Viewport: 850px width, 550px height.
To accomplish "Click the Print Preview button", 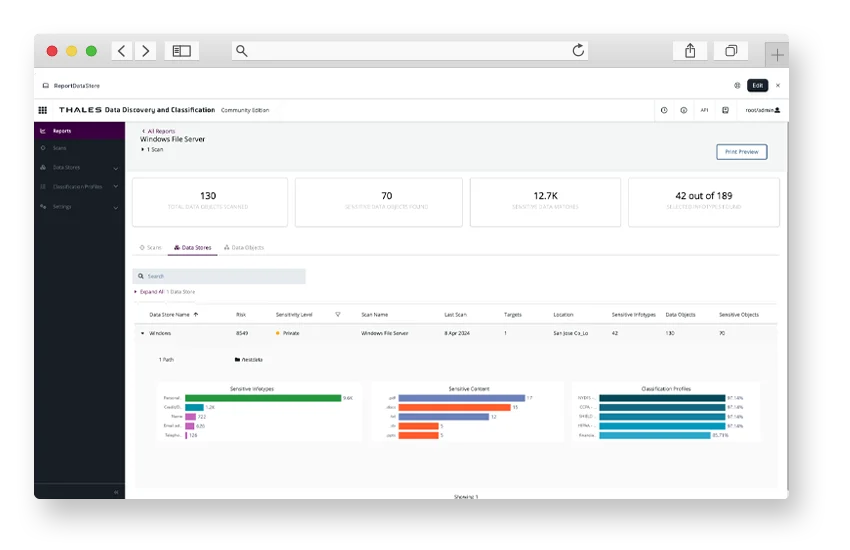I will [x=741, y=152].
